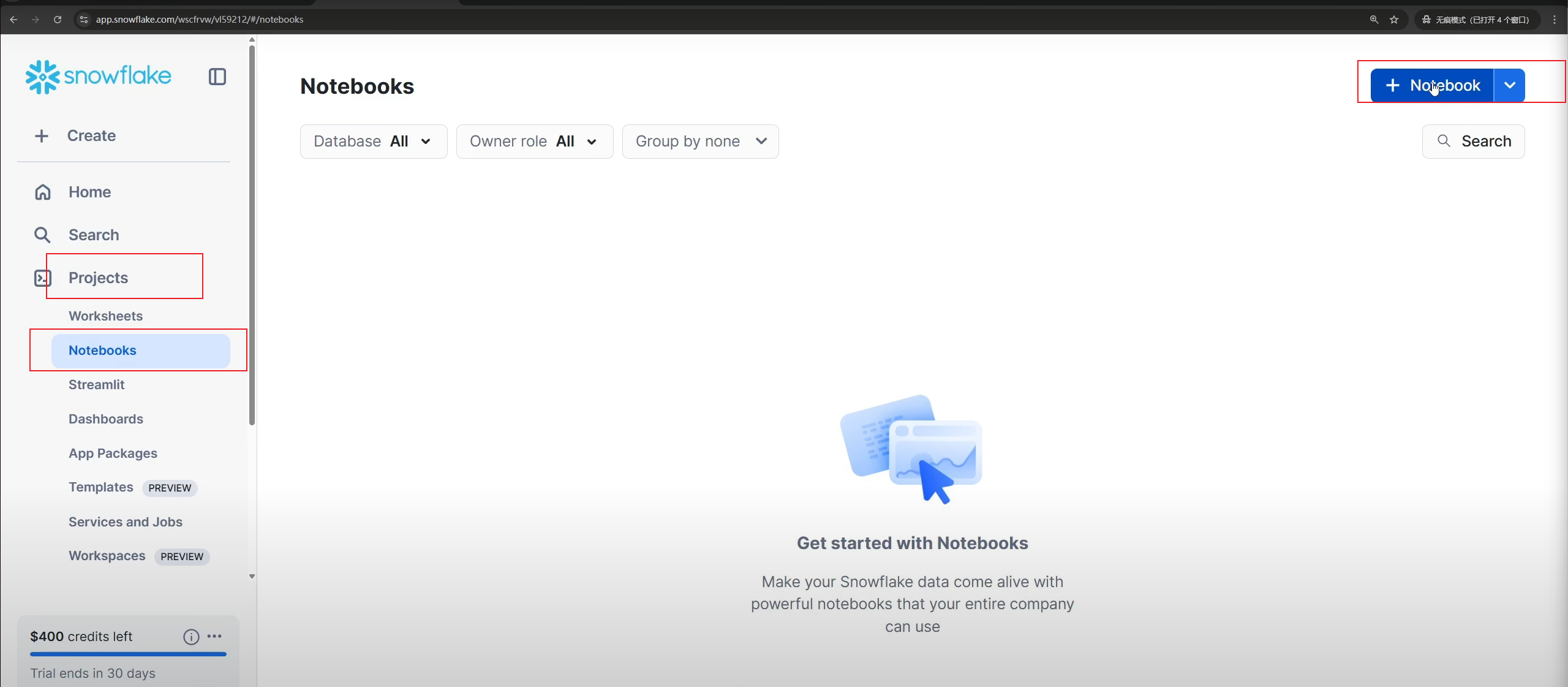Image resolution: width=1568 pixels, height=687 pixels.
Task: Click the sidebar vertical scrollbar thumb
Action: 252,235
